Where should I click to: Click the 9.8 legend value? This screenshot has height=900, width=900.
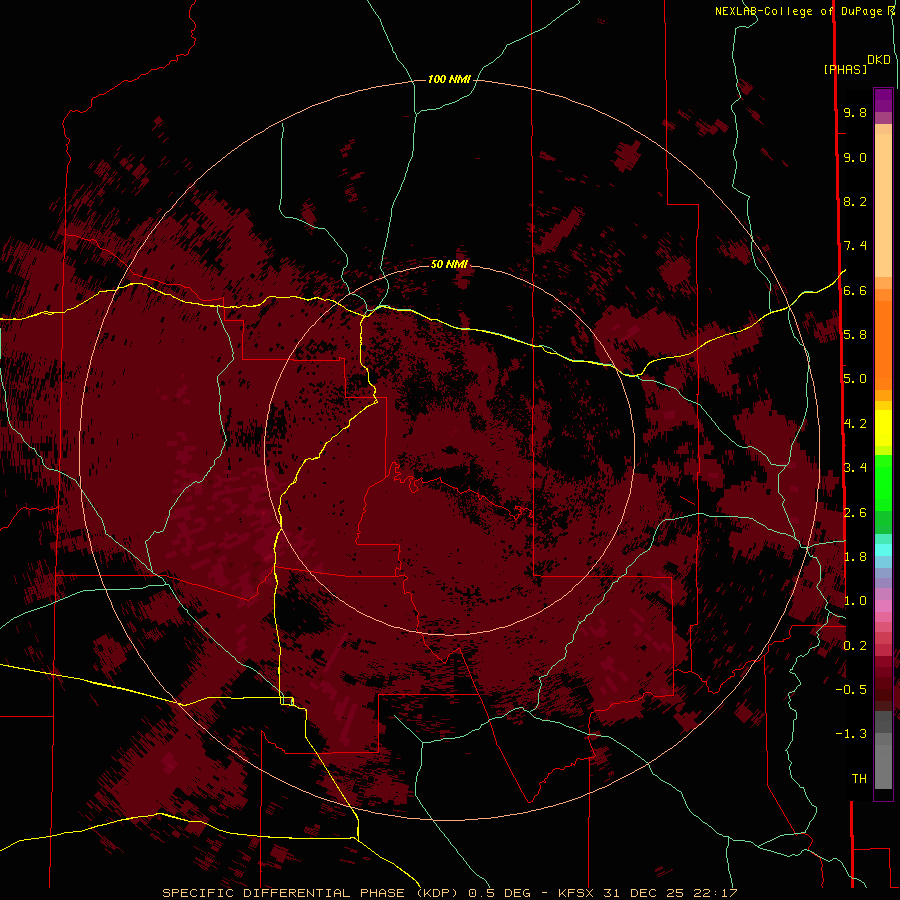tap(855, 112)
